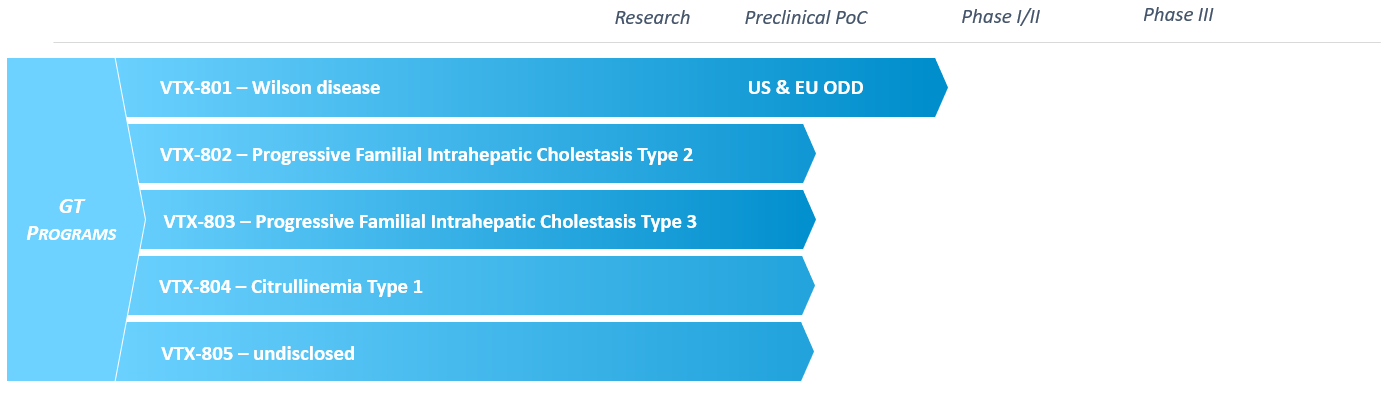
Task: Click the word undisclosed in VTX-805
Action: [x=303, y=353]
